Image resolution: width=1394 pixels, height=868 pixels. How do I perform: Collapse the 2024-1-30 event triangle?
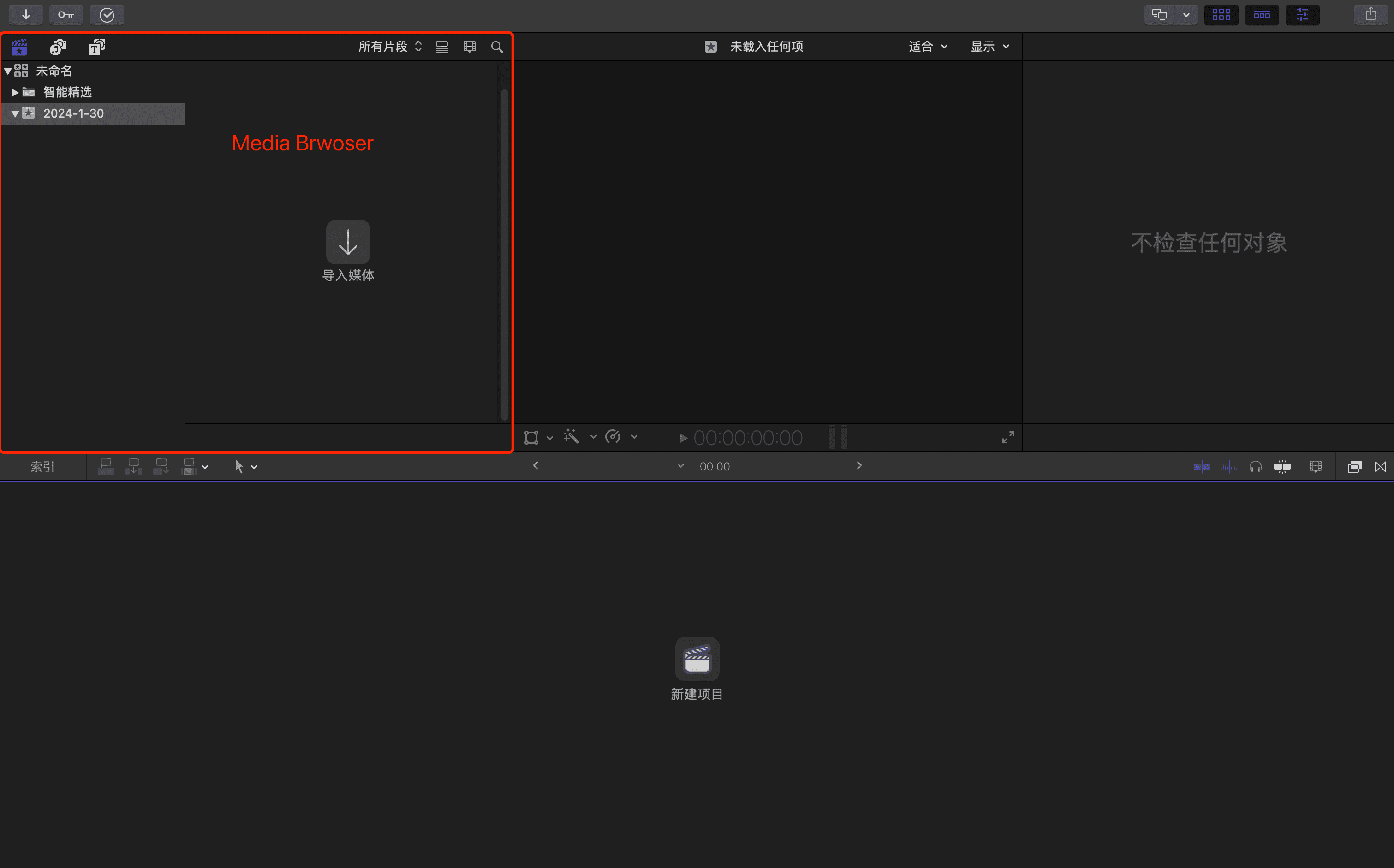coord(15,113)
